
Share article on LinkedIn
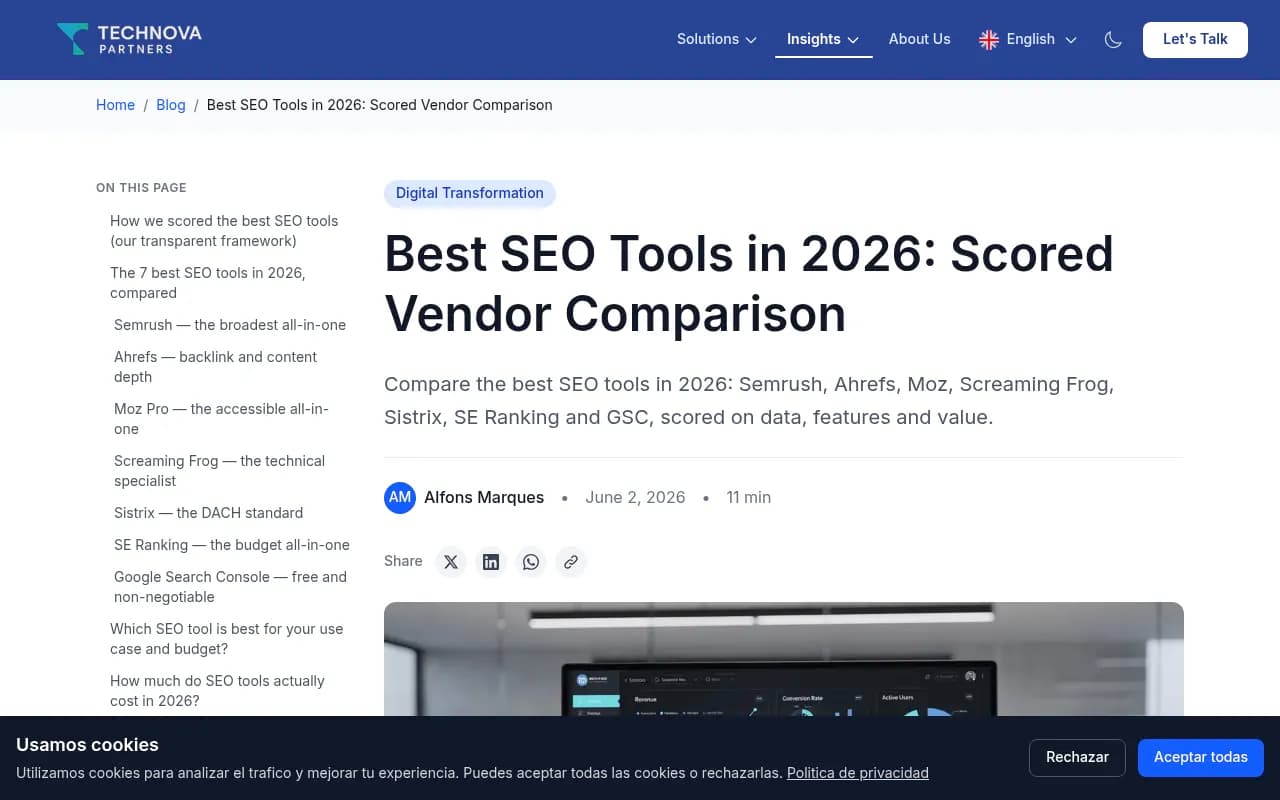(491, 562)
